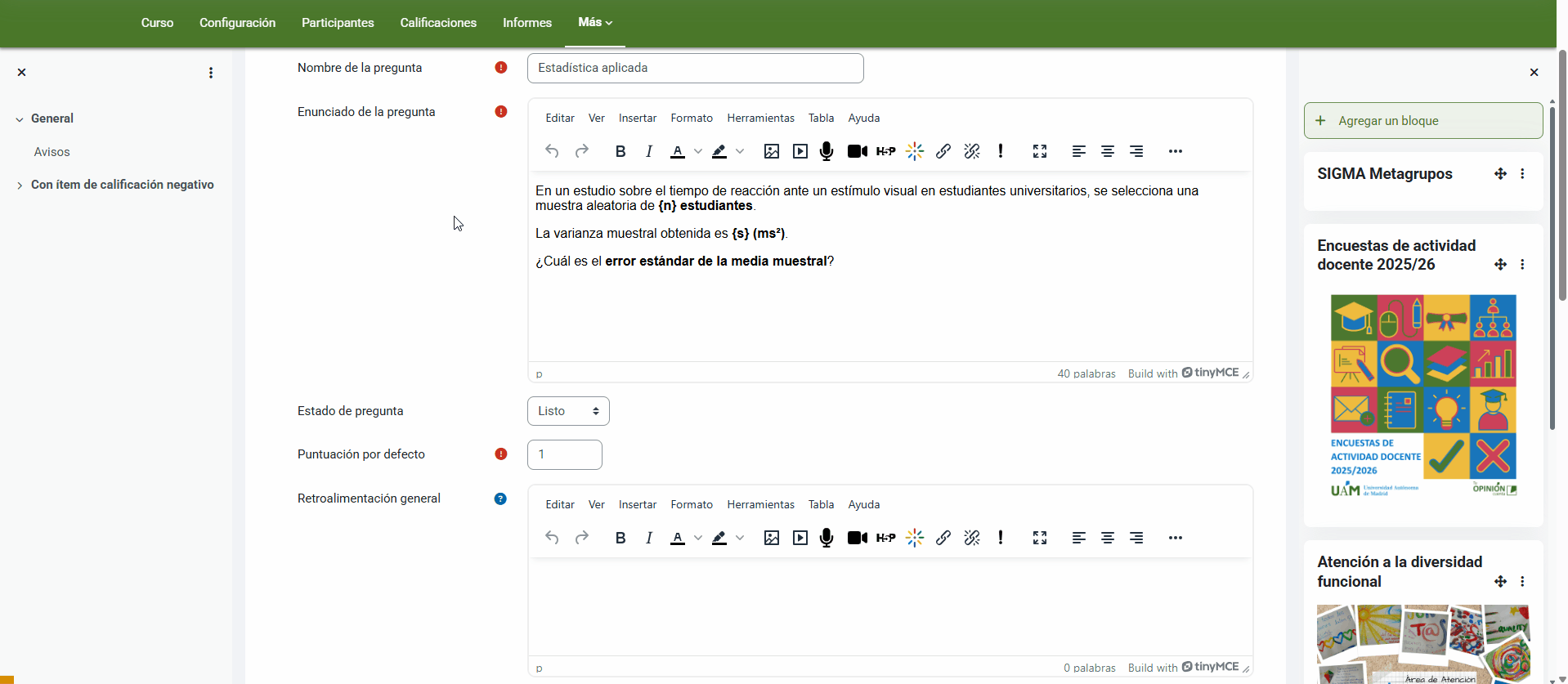1568x684 pixels.
Task: Apply text color in the Enunciado editor
Action: (678, 151)
